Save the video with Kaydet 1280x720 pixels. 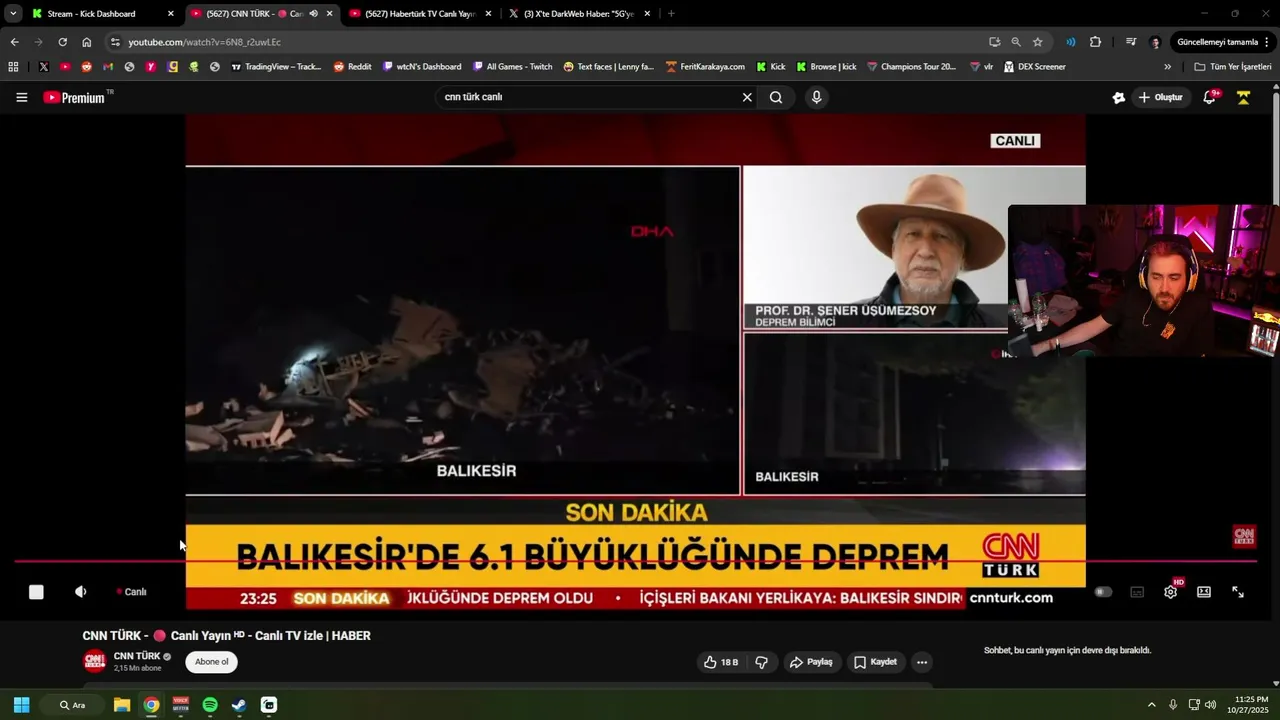[875, 662]
